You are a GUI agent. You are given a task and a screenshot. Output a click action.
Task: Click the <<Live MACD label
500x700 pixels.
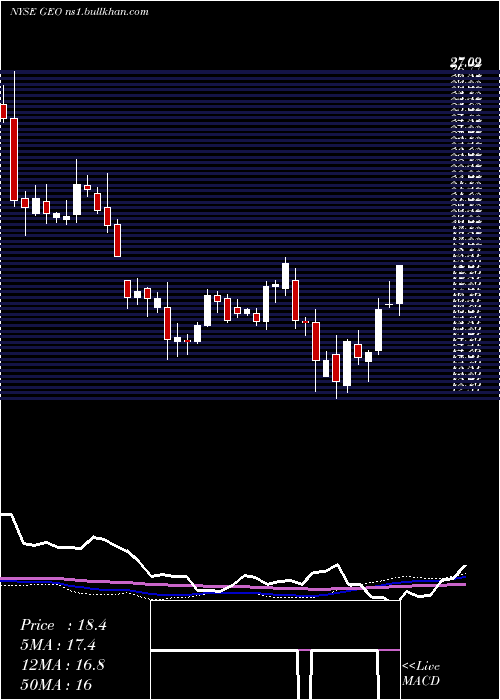click(x=421, y=674)
